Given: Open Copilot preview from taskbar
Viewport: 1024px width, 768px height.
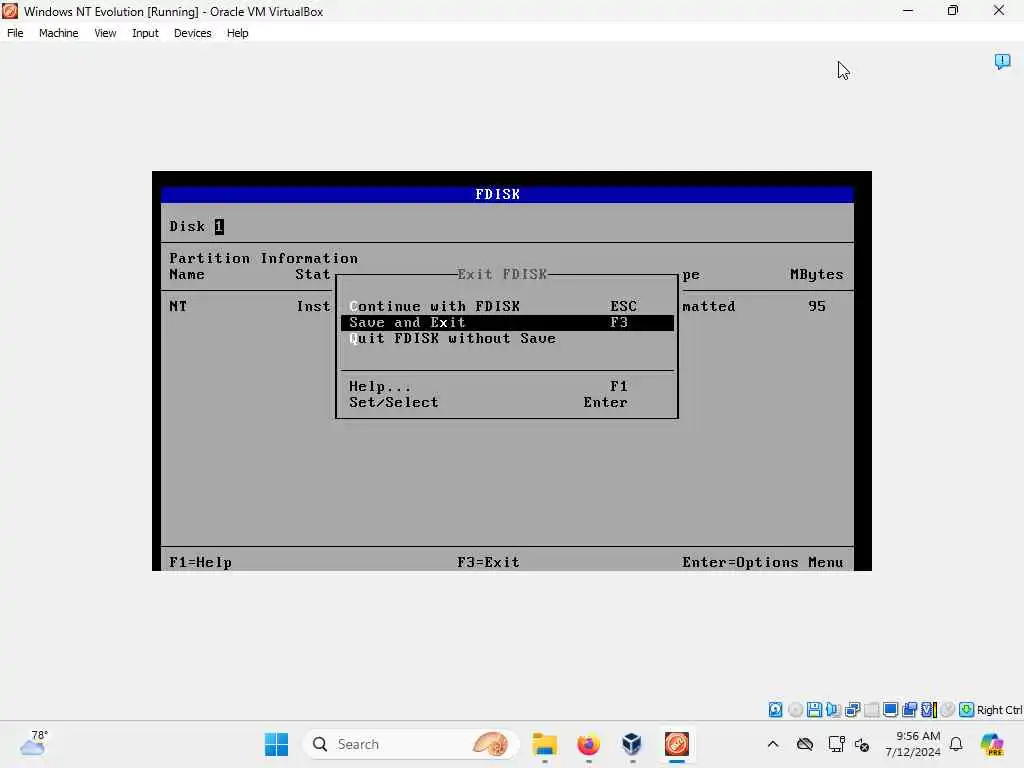Looking at the screenshot, I should pyautogui.click(x=991, y=744).
